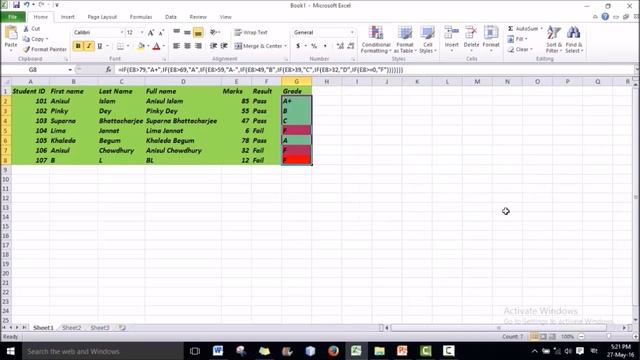The width and height of the screenshot is (640, 360).
Task: Open the Calibri font name dropdown
Action: 122,32
